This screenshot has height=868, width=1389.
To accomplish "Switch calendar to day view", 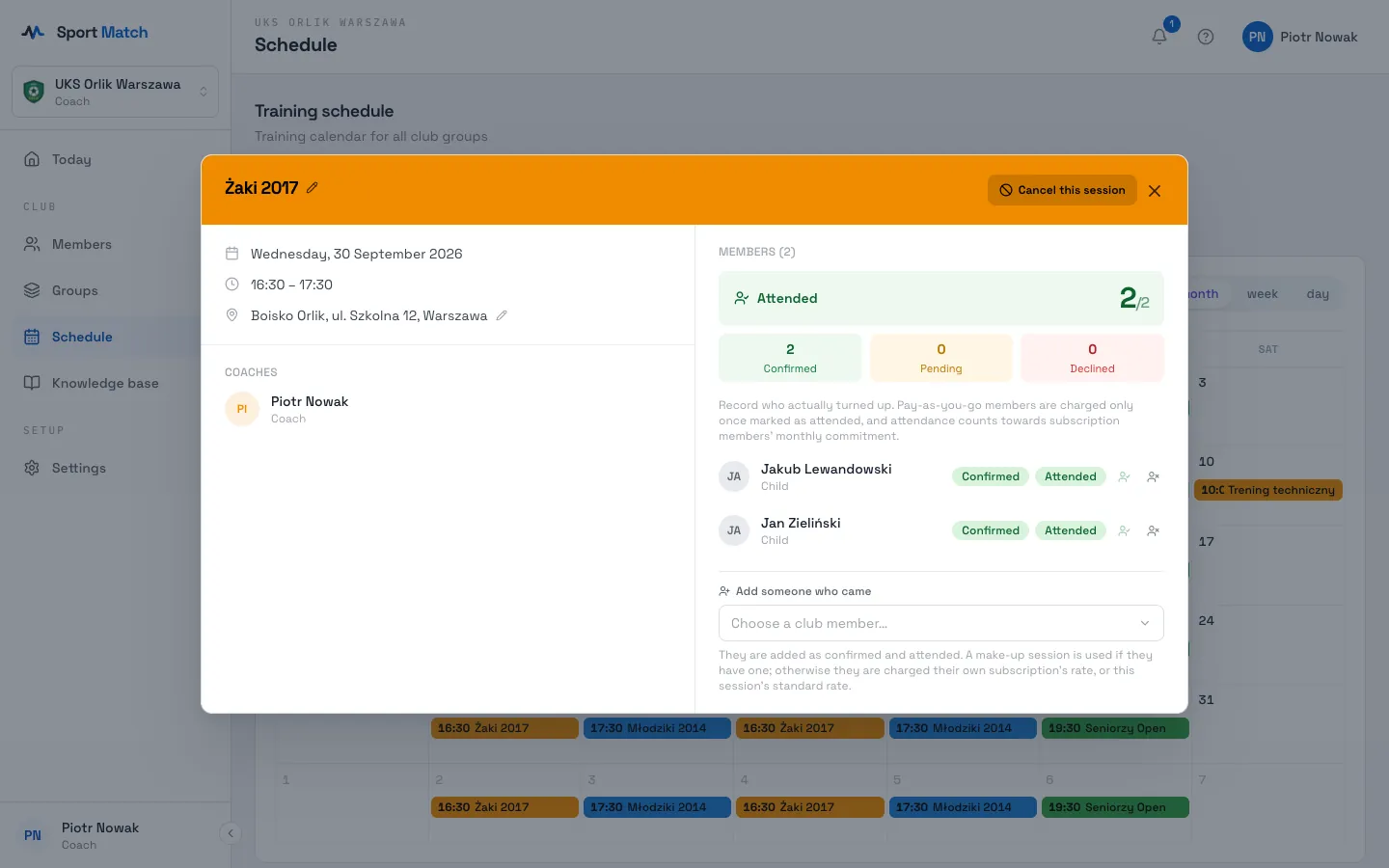I will [x=1318, y=294].
